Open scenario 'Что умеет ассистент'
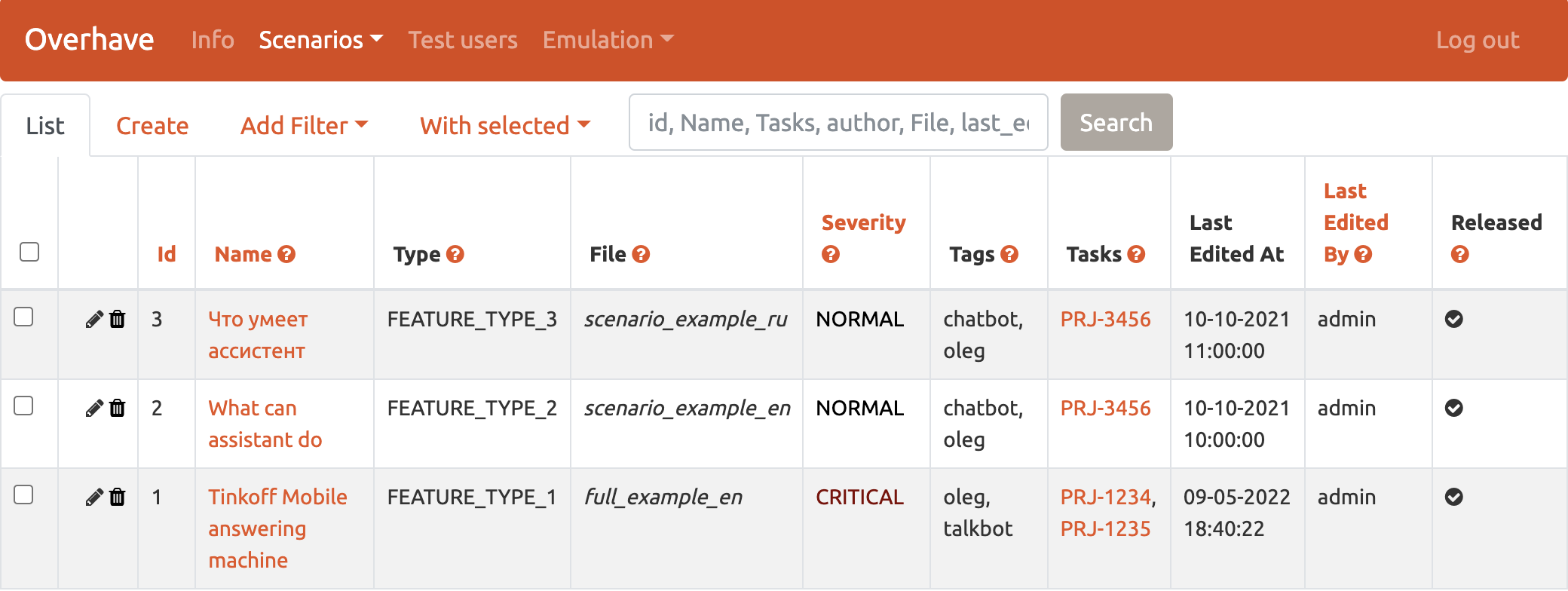The height and width of the screenshot is (591, 1568). pos(258,335)
